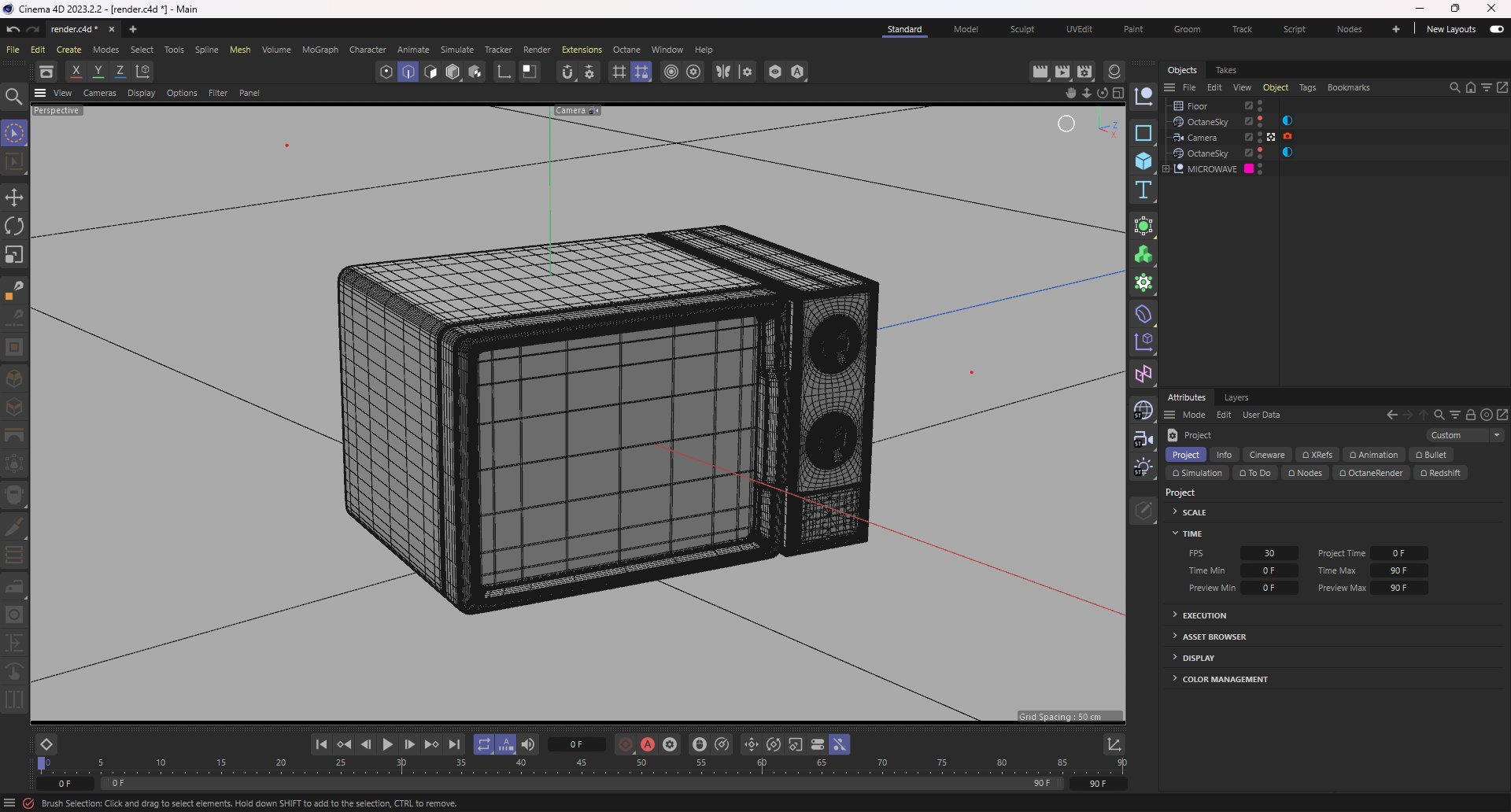Toggle MICROWAVE object visibility dots
The height and width of the screenshot is (812, 1511).
(1260, 168)
